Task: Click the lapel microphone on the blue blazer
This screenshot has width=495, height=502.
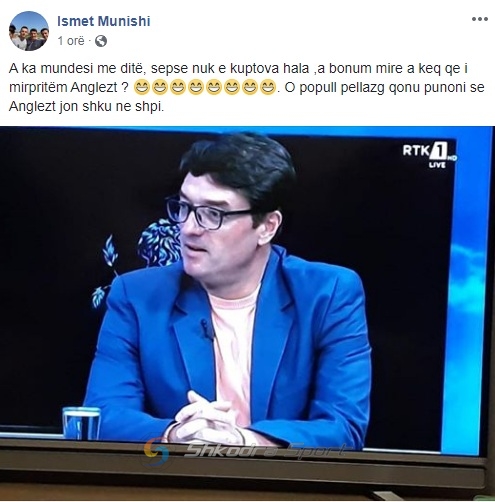Action: 206,330
